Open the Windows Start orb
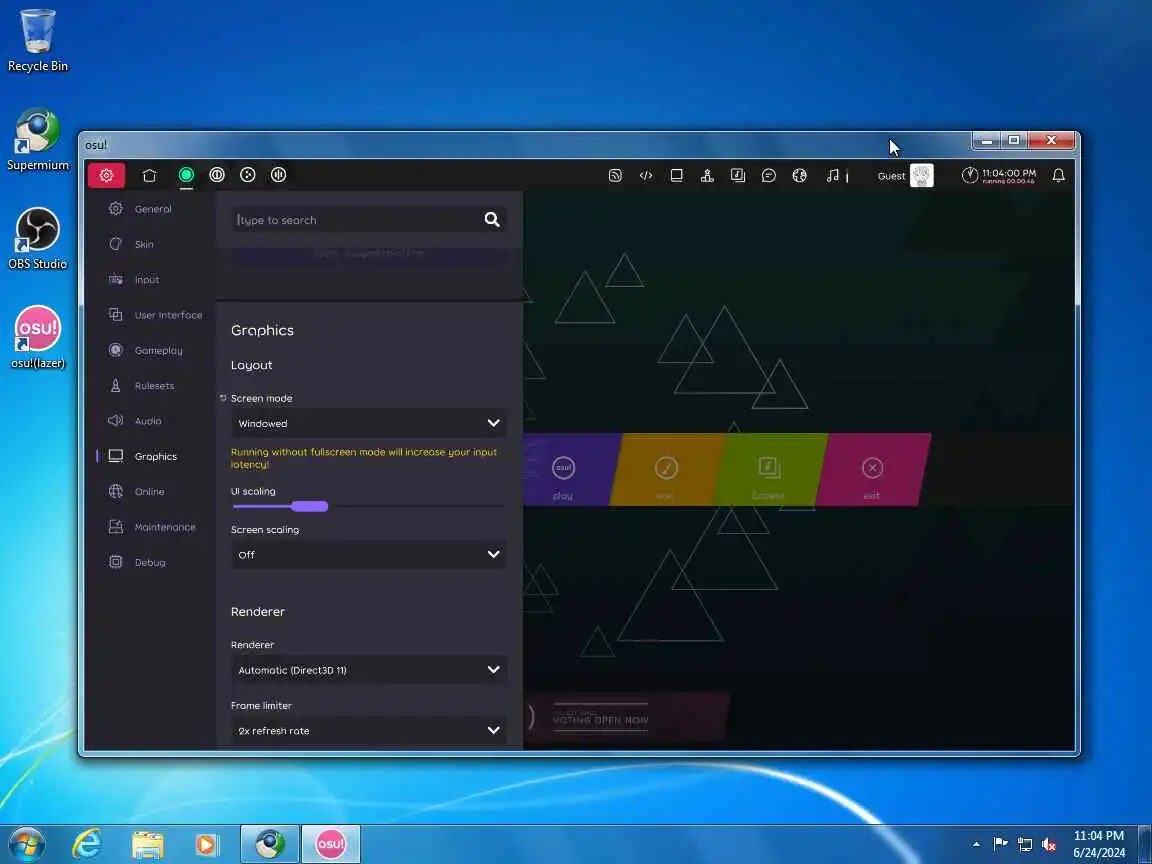This screenshot has height=864, width=1152. (26, 844)
